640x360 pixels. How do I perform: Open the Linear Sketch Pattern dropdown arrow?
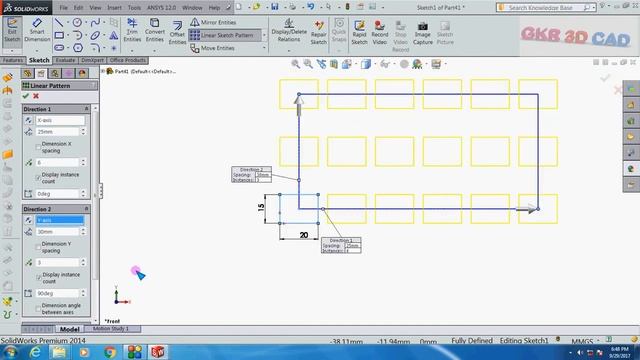click(x=264, y=36)
